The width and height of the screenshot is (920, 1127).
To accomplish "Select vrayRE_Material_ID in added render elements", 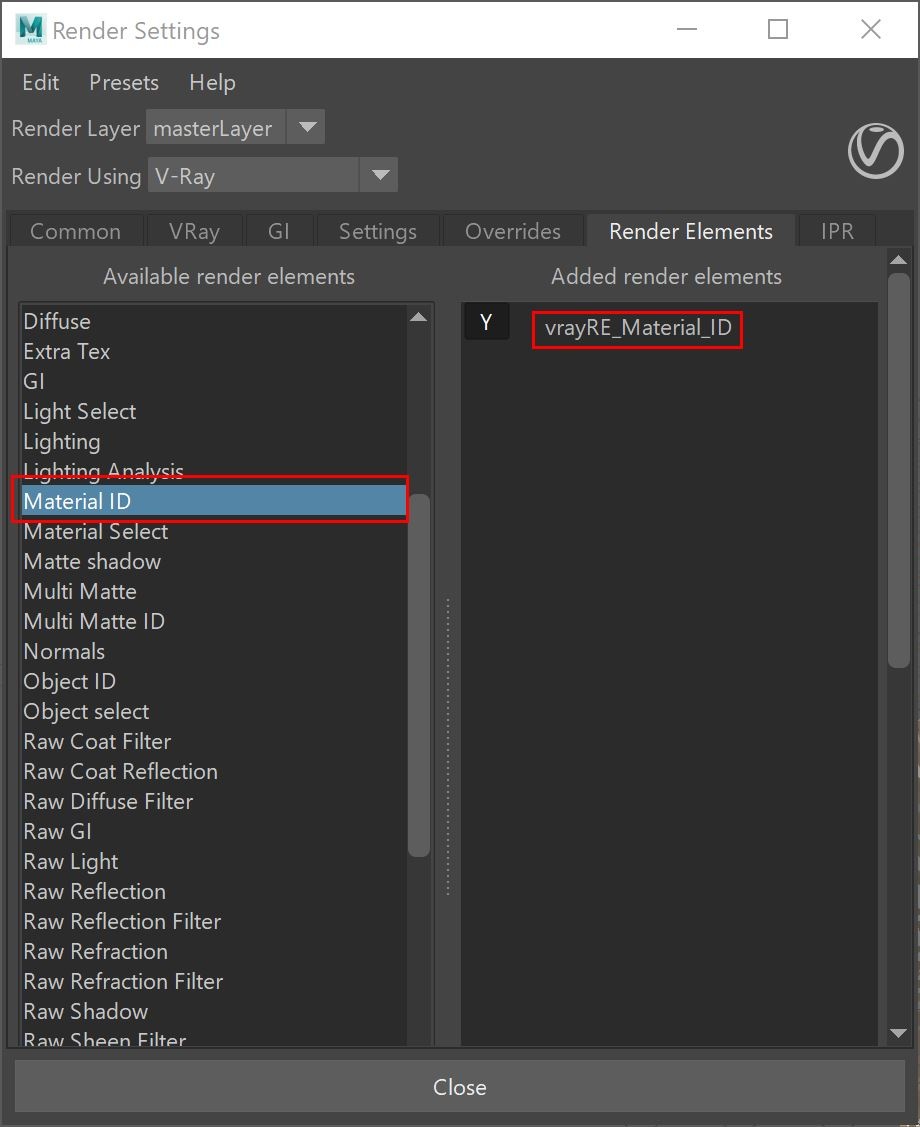I will [638, 328].
